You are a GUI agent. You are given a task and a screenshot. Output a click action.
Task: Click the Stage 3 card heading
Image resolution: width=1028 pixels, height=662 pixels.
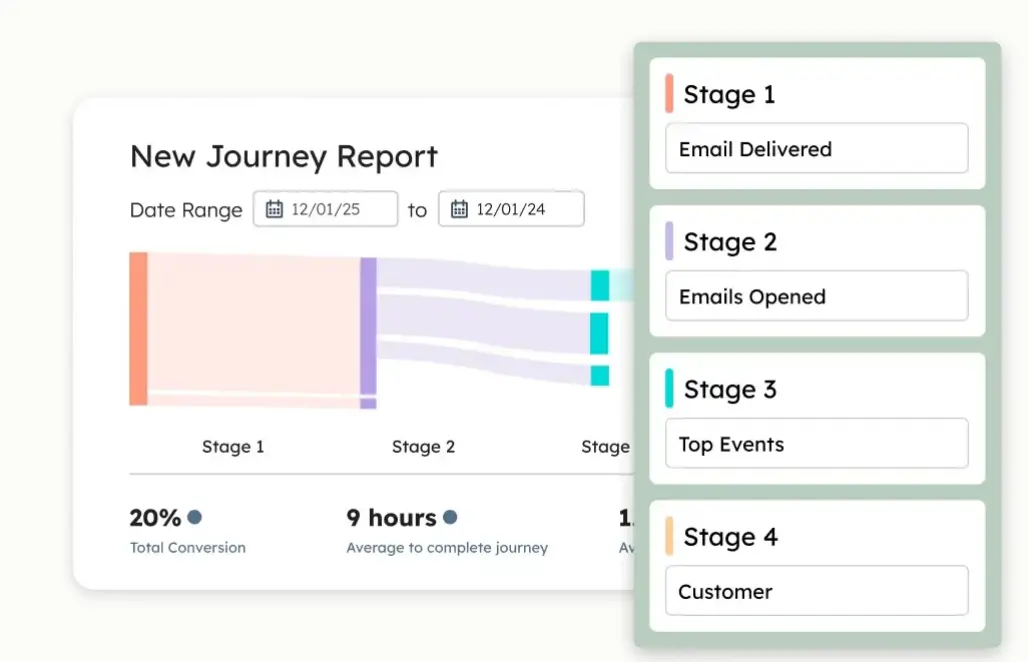(730, 389)
